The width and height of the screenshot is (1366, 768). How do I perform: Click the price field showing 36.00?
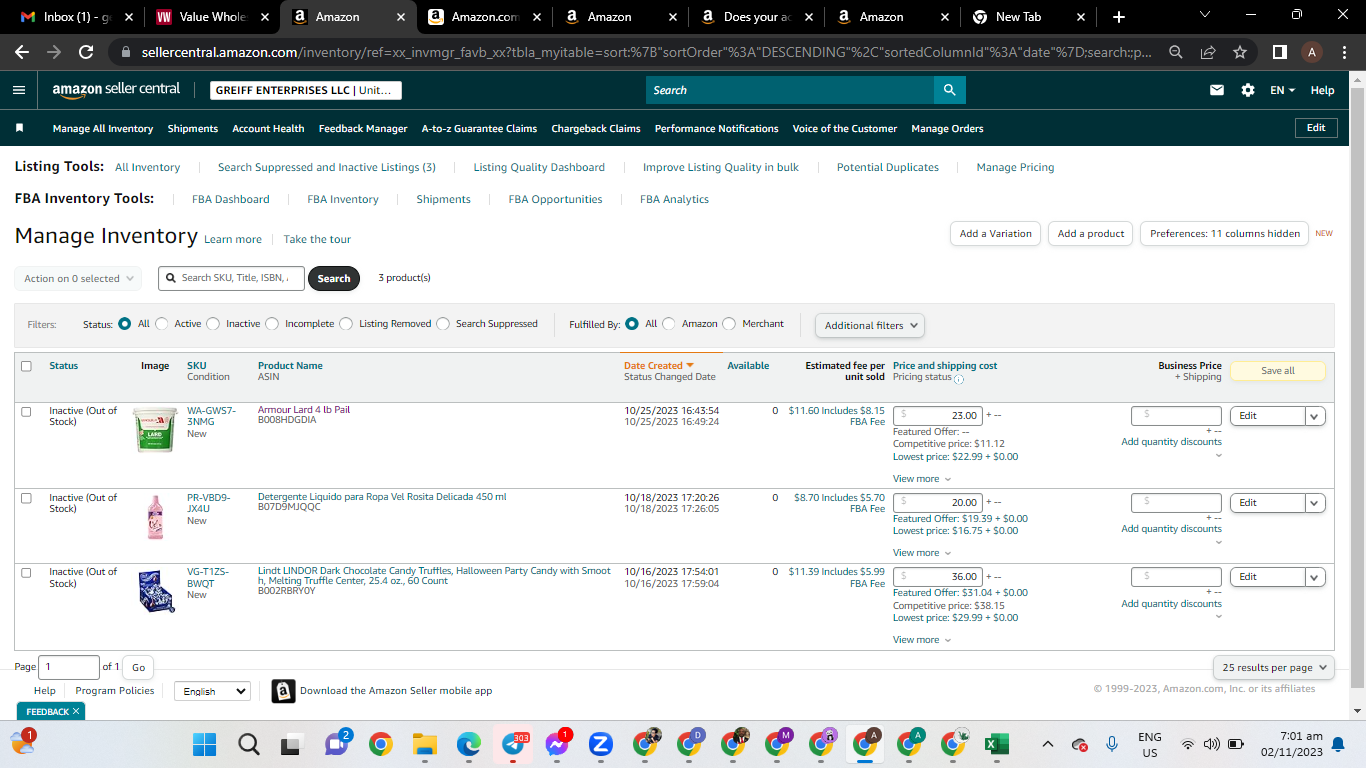coord(938,577)
